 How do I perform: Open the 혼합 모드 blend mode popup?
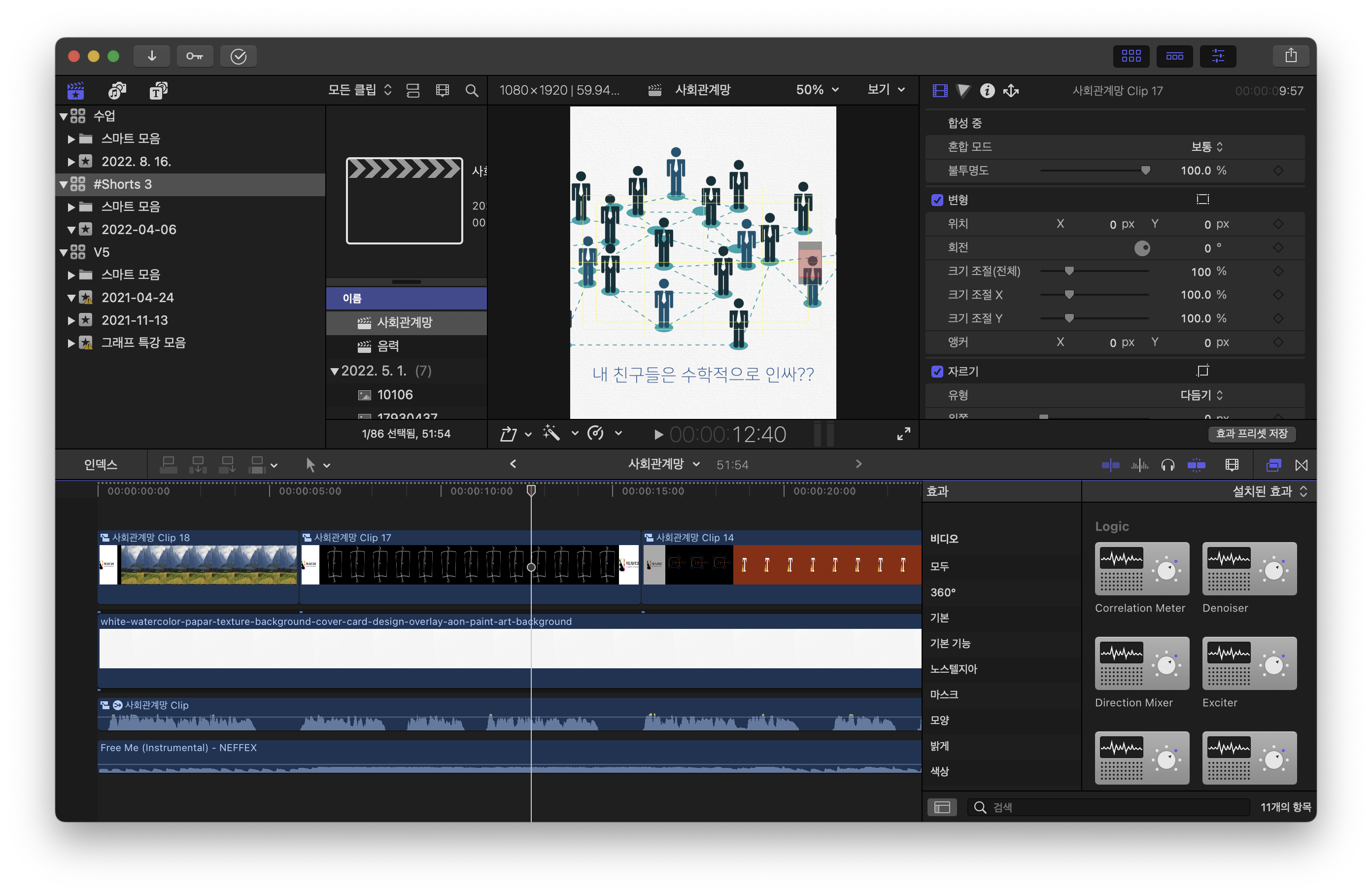[1206, 147]
